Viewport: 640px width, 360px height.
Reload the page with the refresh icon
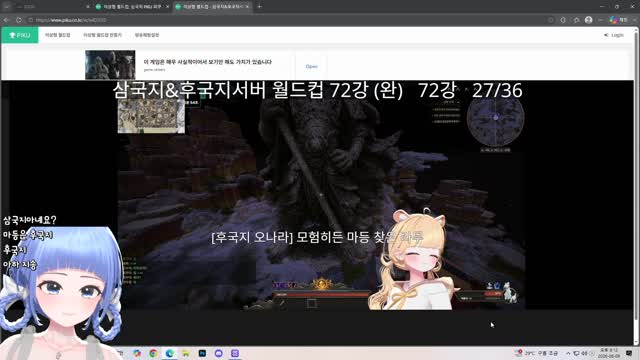click(x=19, y=20)
